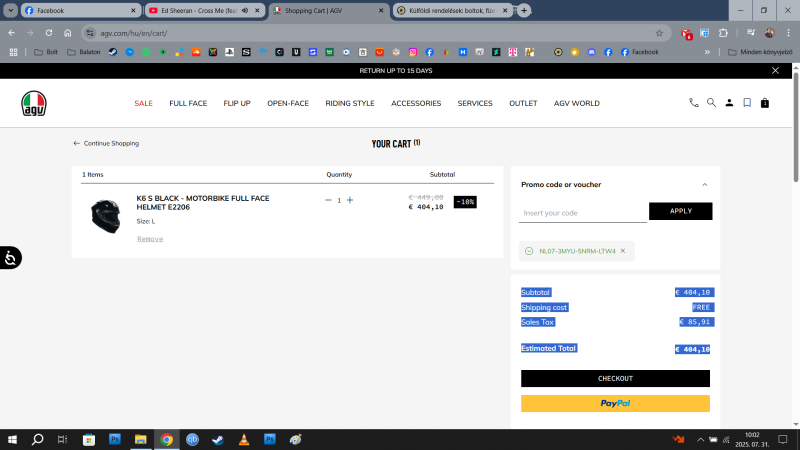
Task: Bookmark this page with the star
Action: coord(659,33)
